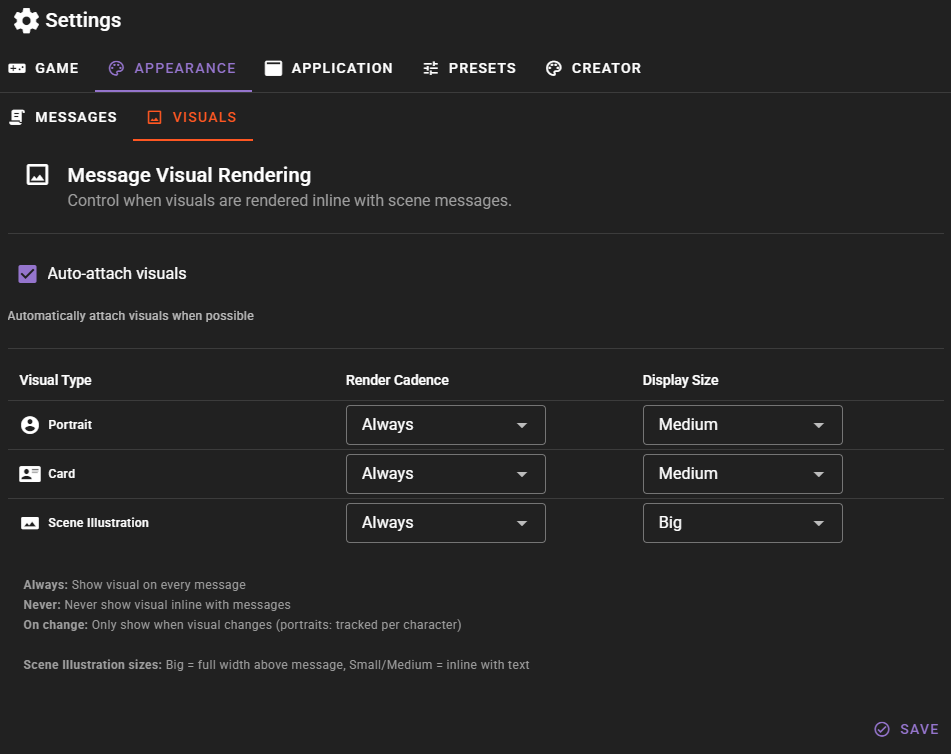Switch to the Messages sub-tab
951x754 pixels.
pos(64,117)
